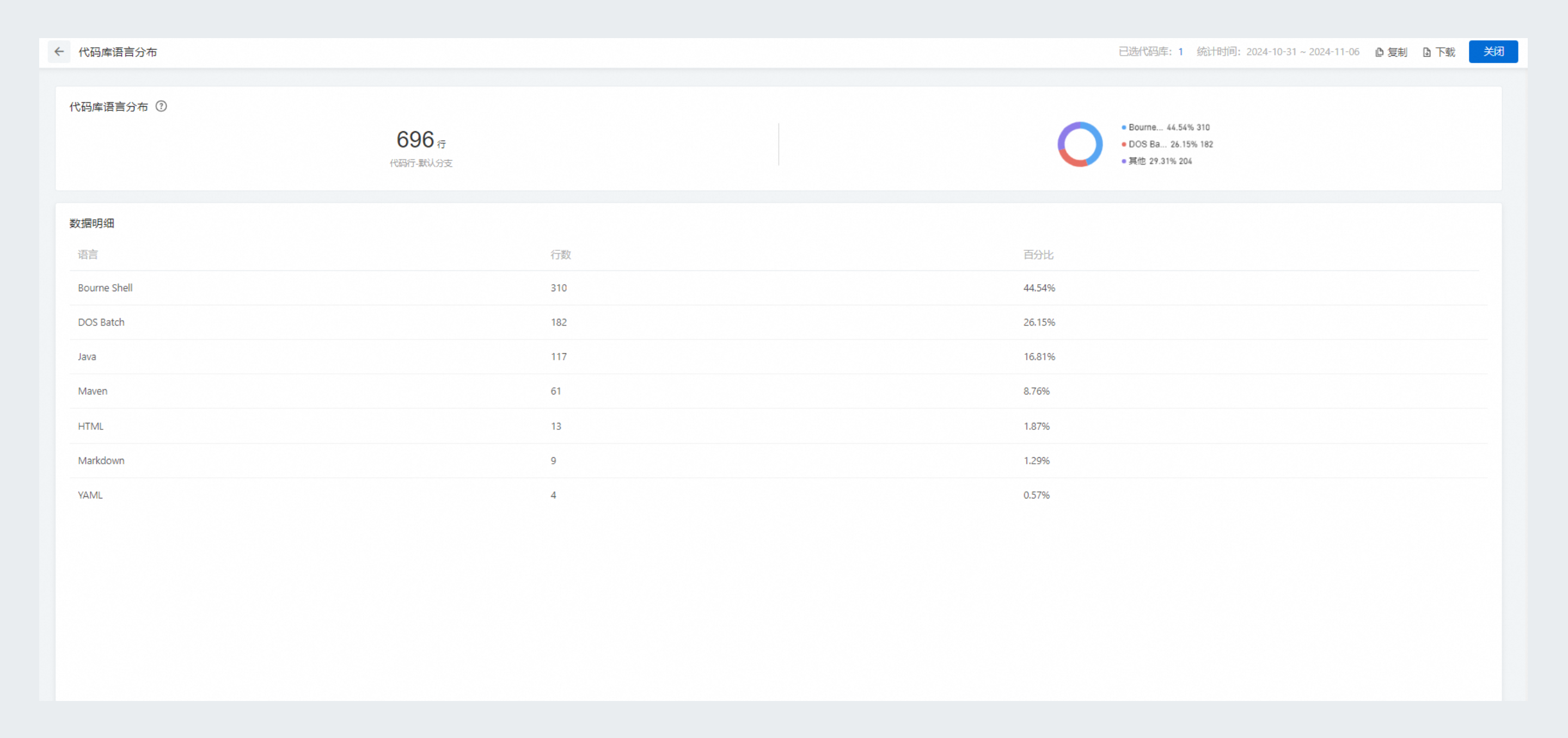Click line count 13

point(556,427)
